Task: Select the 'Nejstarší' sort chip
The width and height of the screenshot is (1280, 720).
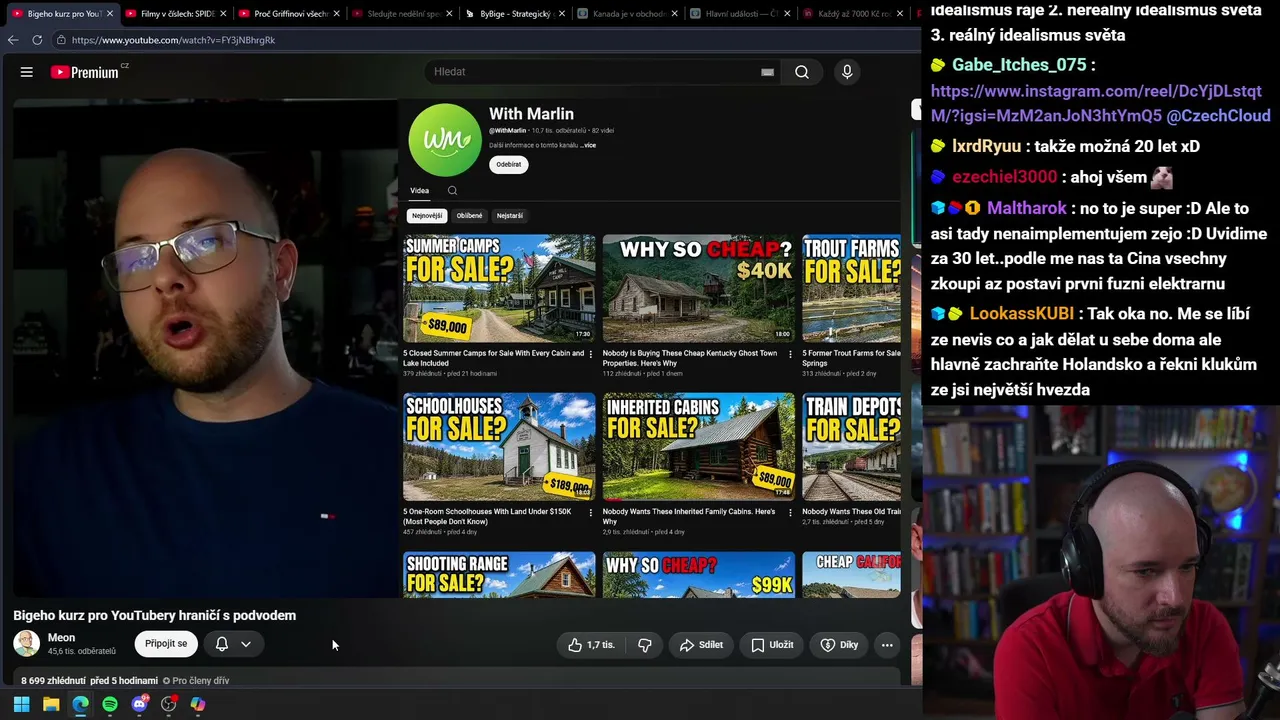Action: [510, 216]
